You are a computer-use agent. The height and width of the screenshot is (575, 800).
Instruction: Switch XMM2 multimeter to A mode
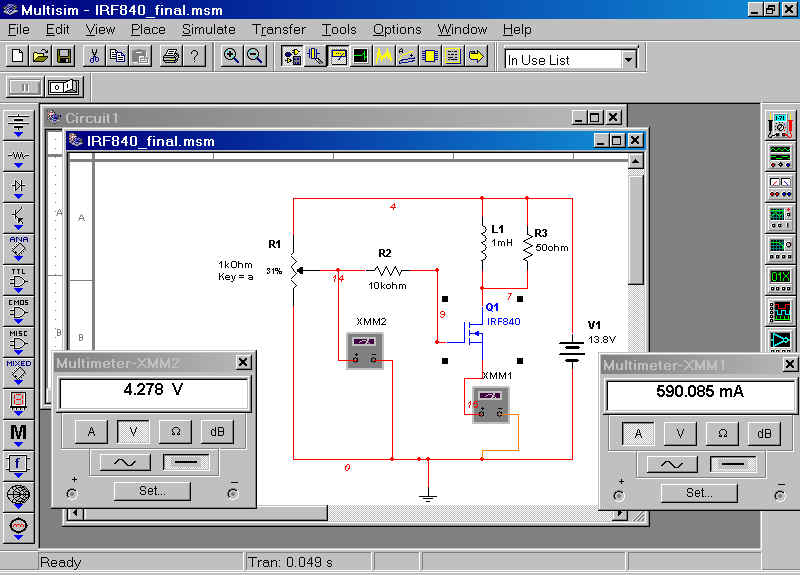click(91, 432)
